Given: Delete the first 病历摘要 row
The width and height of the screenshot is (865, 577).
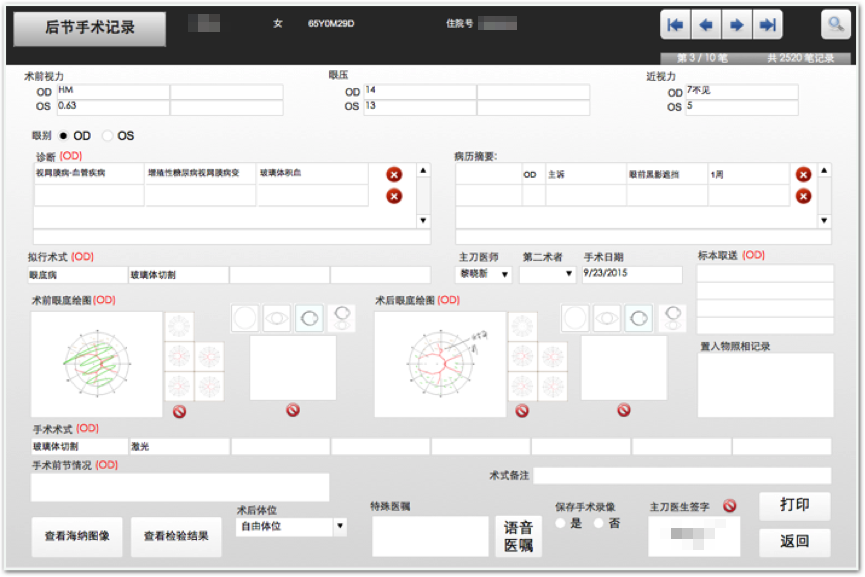Looking at the screenshot, I should [x=803, y=175].
